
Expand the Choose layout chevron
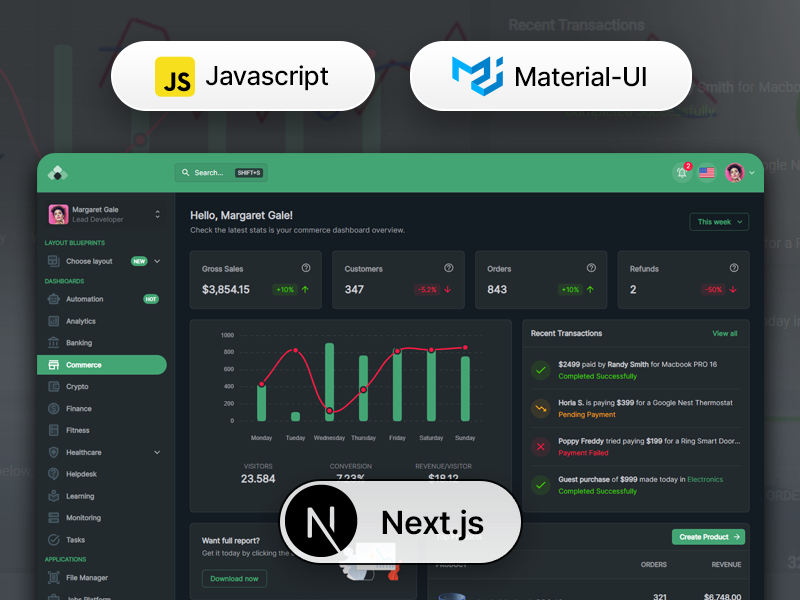point(157,261)
